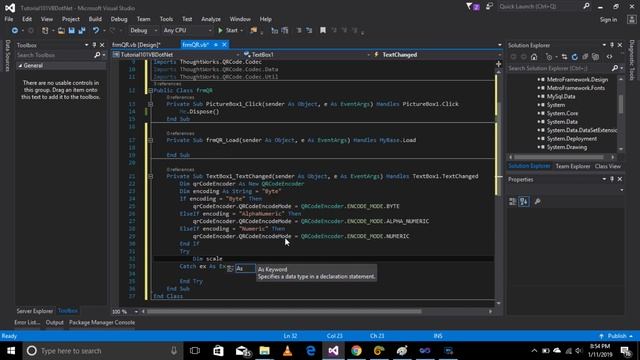640x360 pixels.
Task: Click the Categorized icon in Properties panel
Action: click(x=513, y=202)
